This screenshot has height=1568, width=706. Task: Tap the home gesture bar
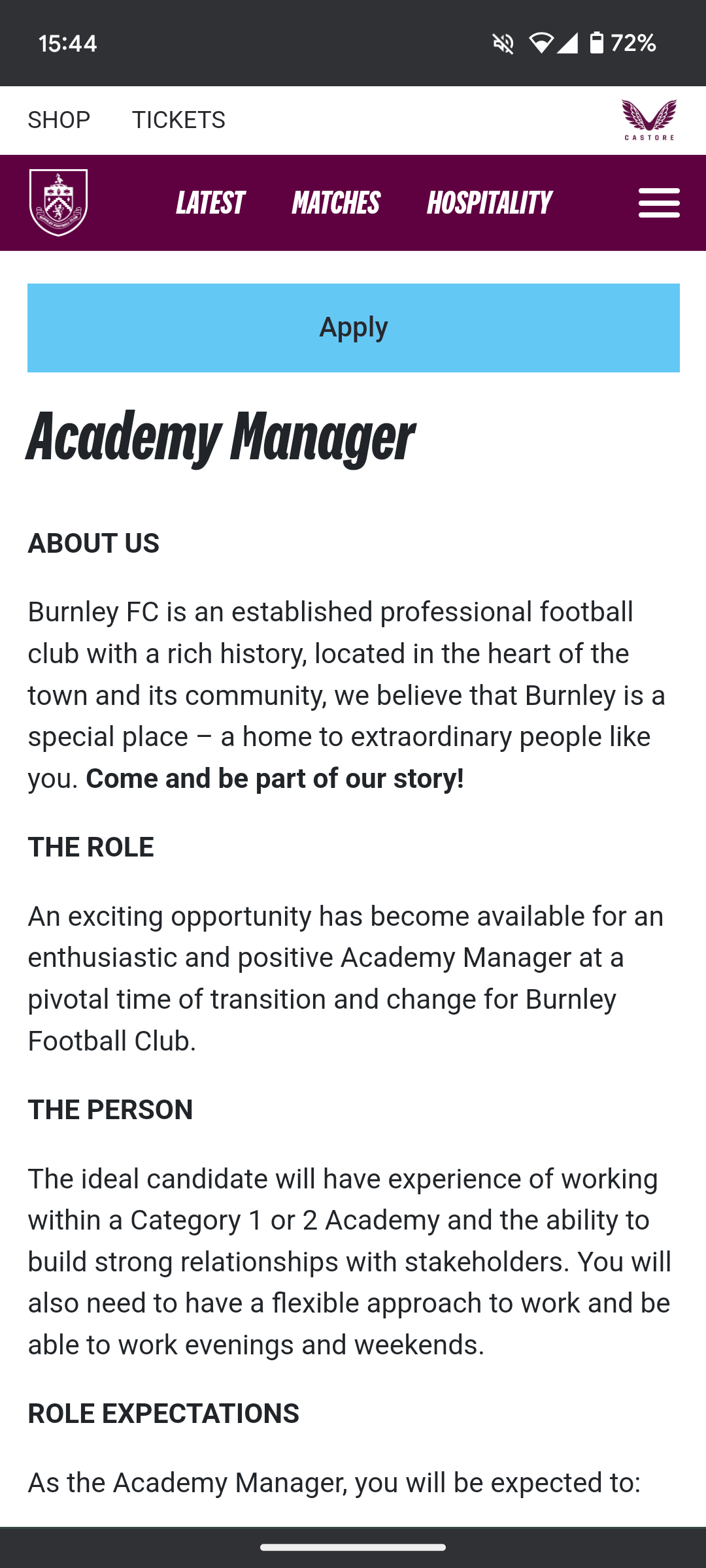point(353,1547)
